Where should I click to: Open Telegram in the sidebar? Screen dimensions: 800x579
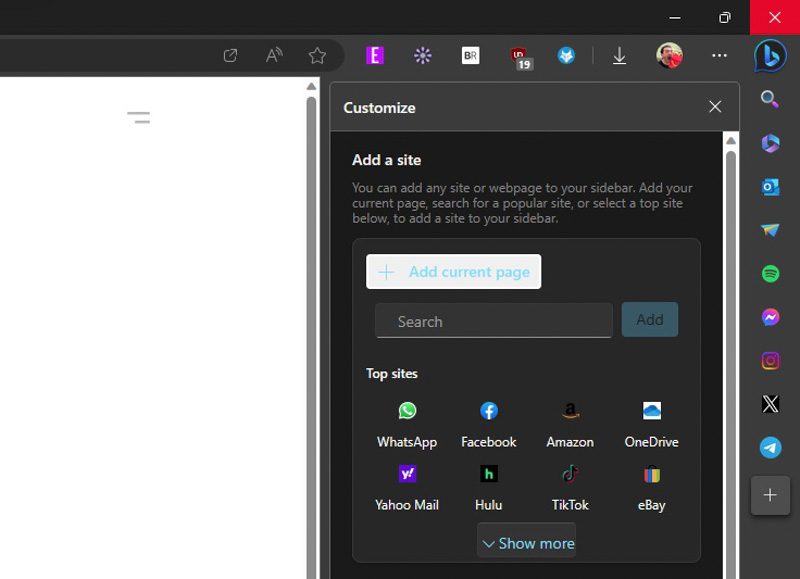[770, 447]
